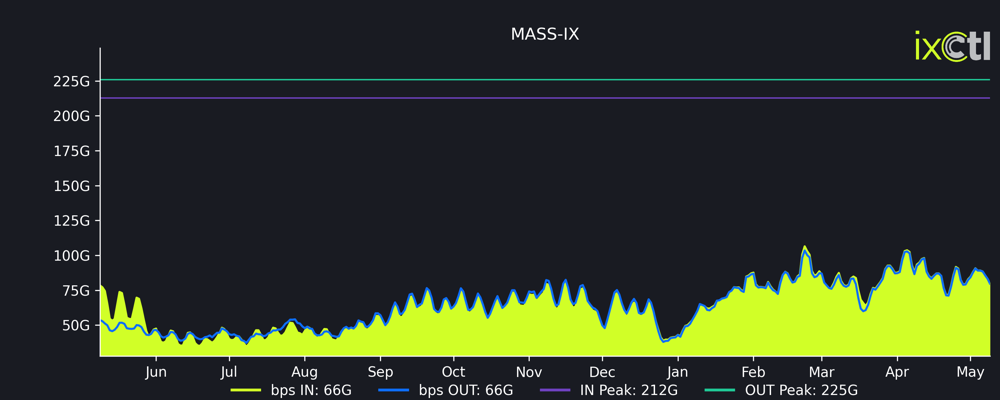Click the Aug x-axis label
The image size is (1000, 400).
[304, 372]
